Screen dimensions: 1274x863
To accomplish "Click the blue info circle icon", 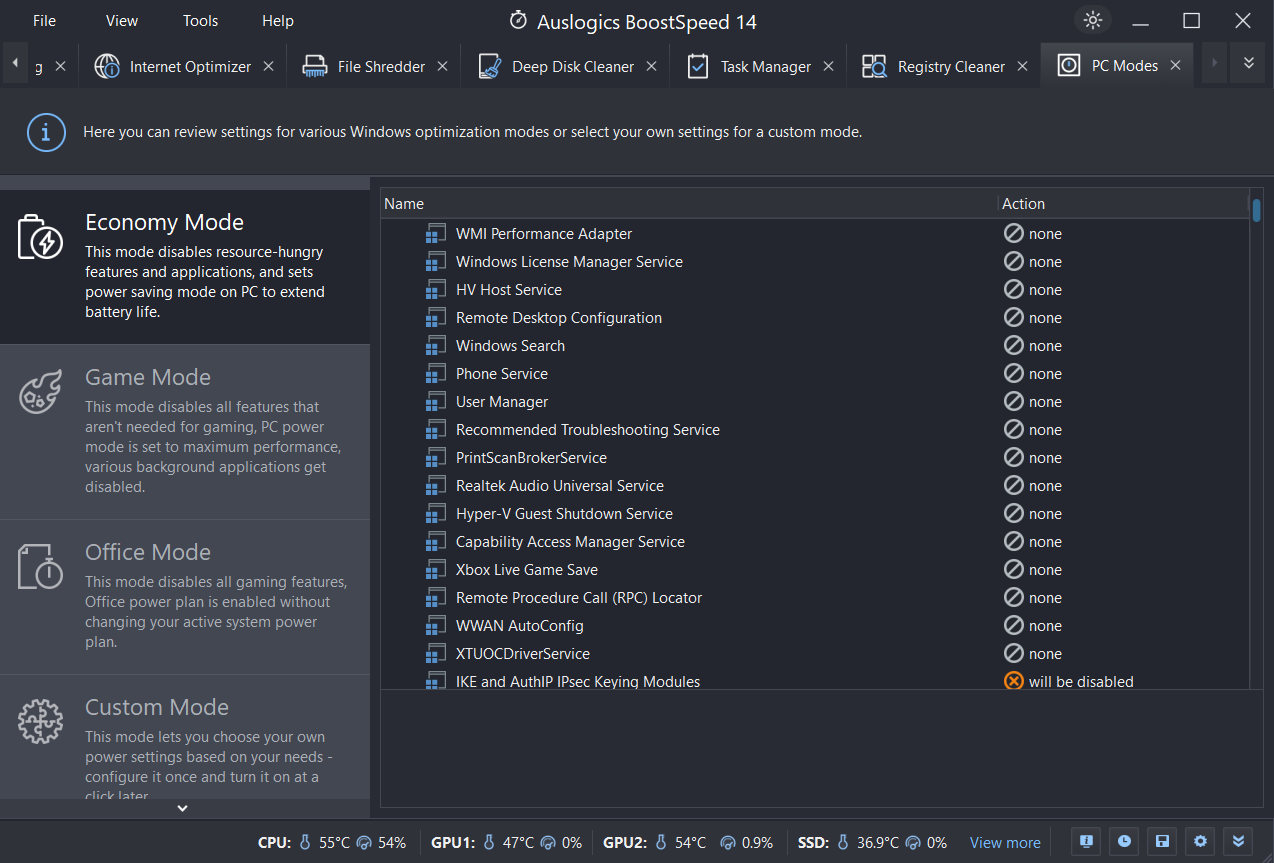I will [x=46, y=132].
